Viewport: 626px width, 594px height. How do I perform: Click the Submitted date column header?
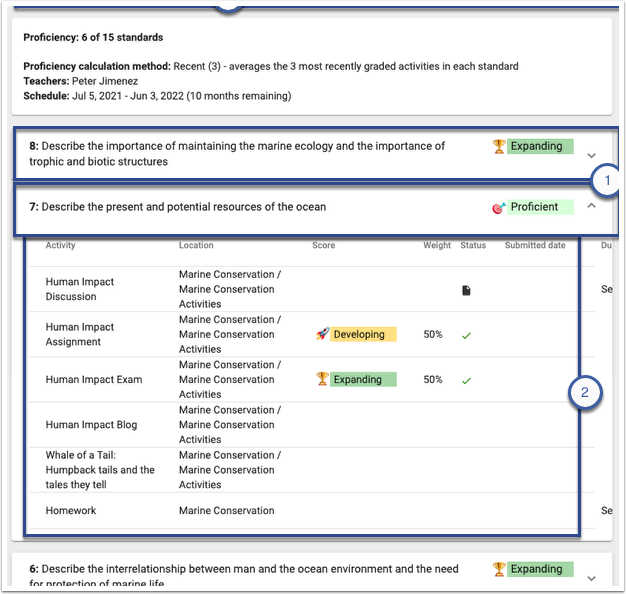click(534, 245)
